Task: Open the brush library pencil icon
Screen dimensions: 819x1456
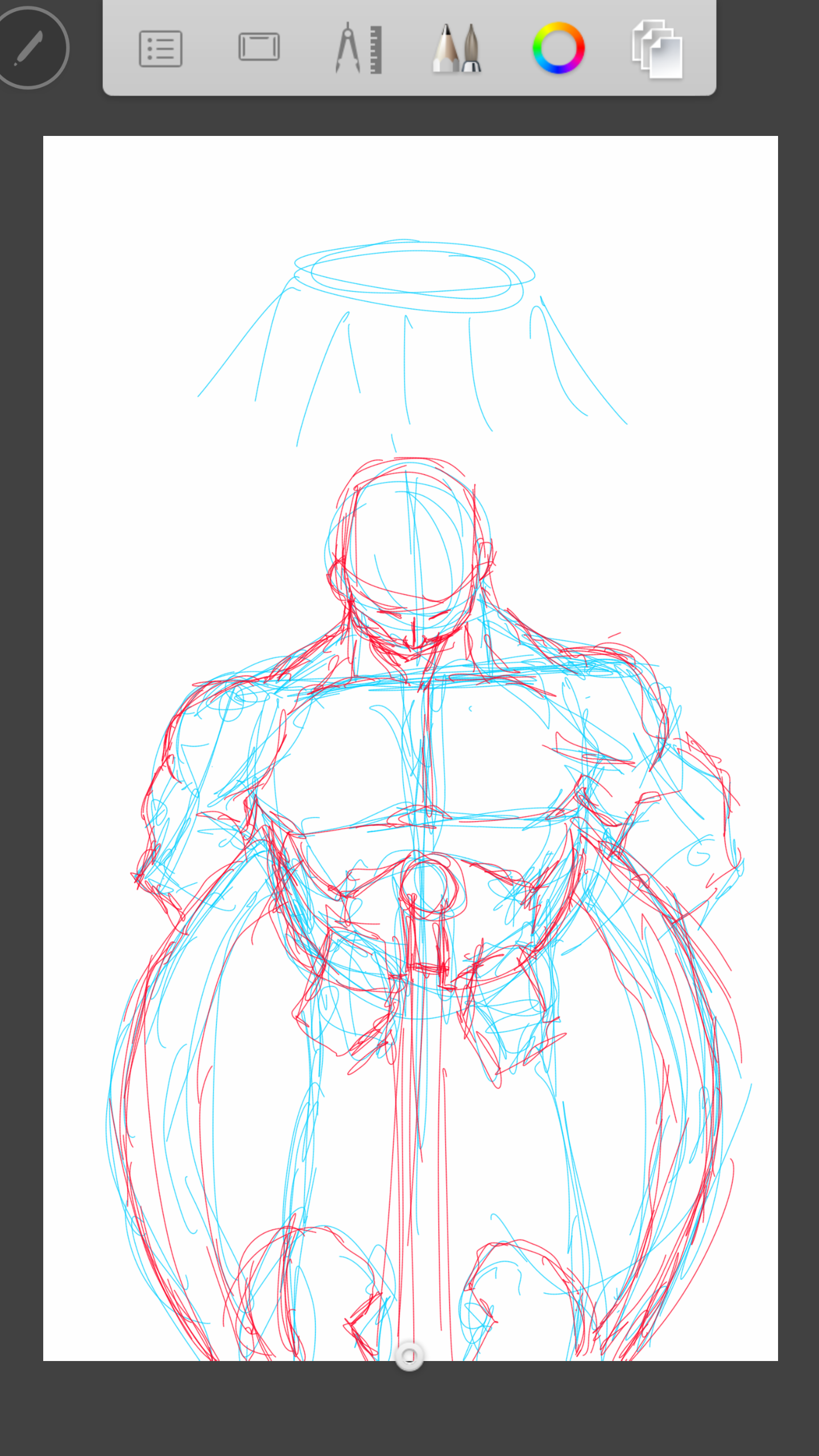Action: [457, 49]
